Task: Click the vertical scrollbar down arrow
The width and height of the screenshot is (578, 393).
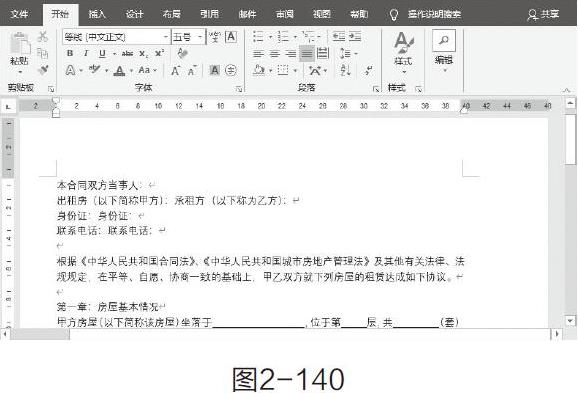Action: 570,321
